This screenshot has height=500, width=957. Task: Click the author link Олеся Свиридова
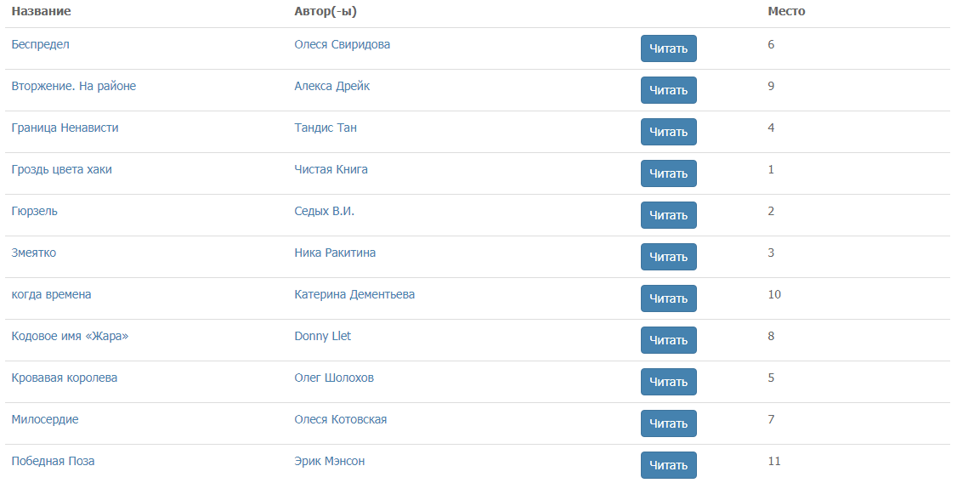tap(342, 44)
